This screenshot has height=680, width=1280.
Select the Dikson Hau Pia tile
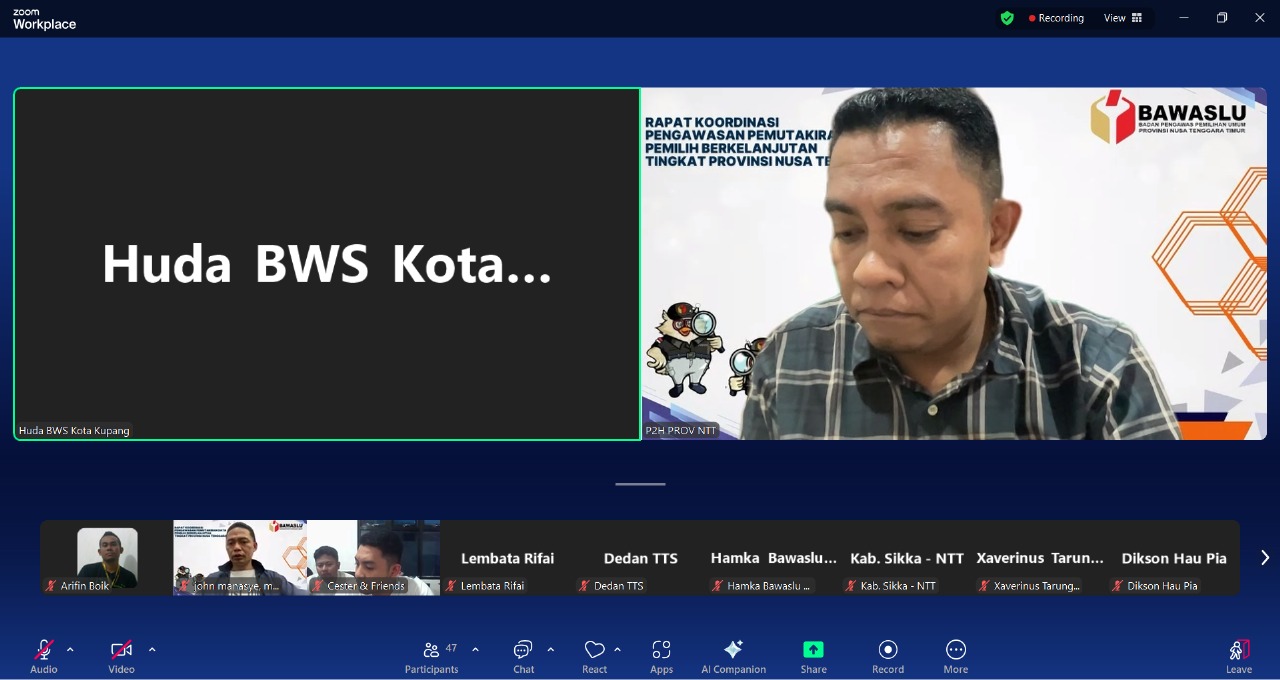pos(1173,558)
